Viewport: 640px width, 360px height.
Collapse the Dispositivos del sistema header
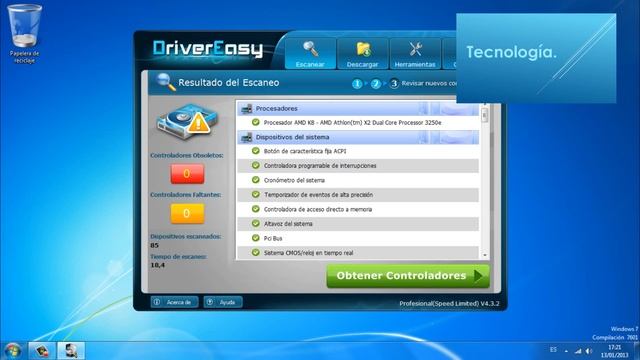358,137
